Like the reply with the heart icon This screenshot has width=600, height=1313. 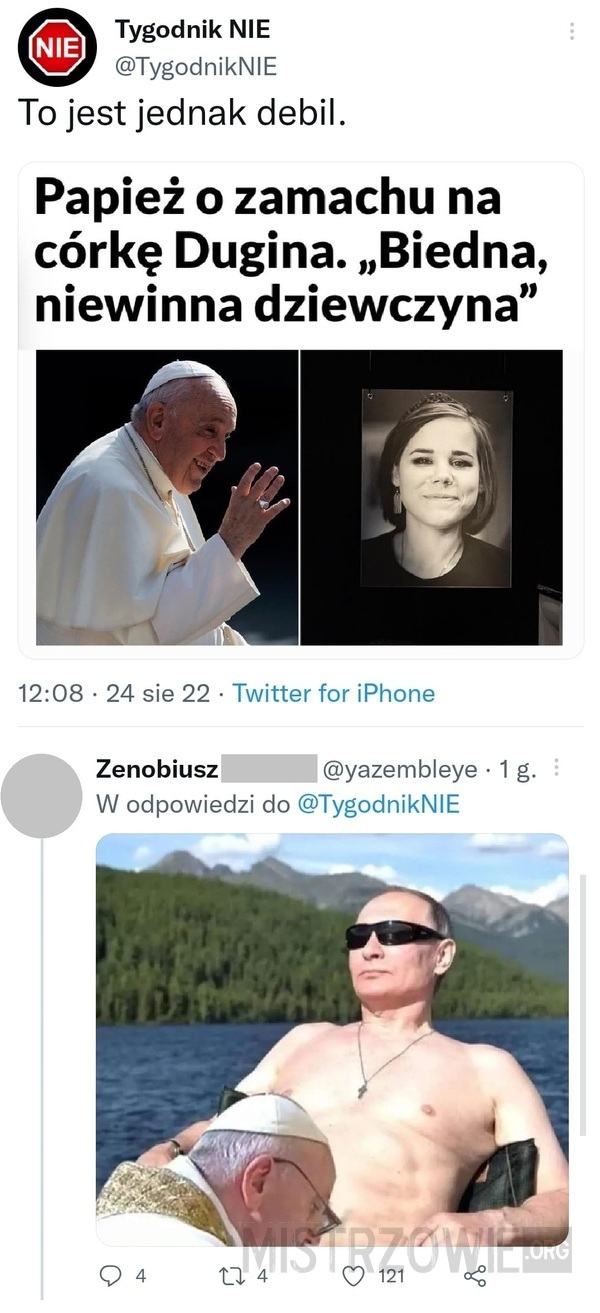click(351, 1275)
